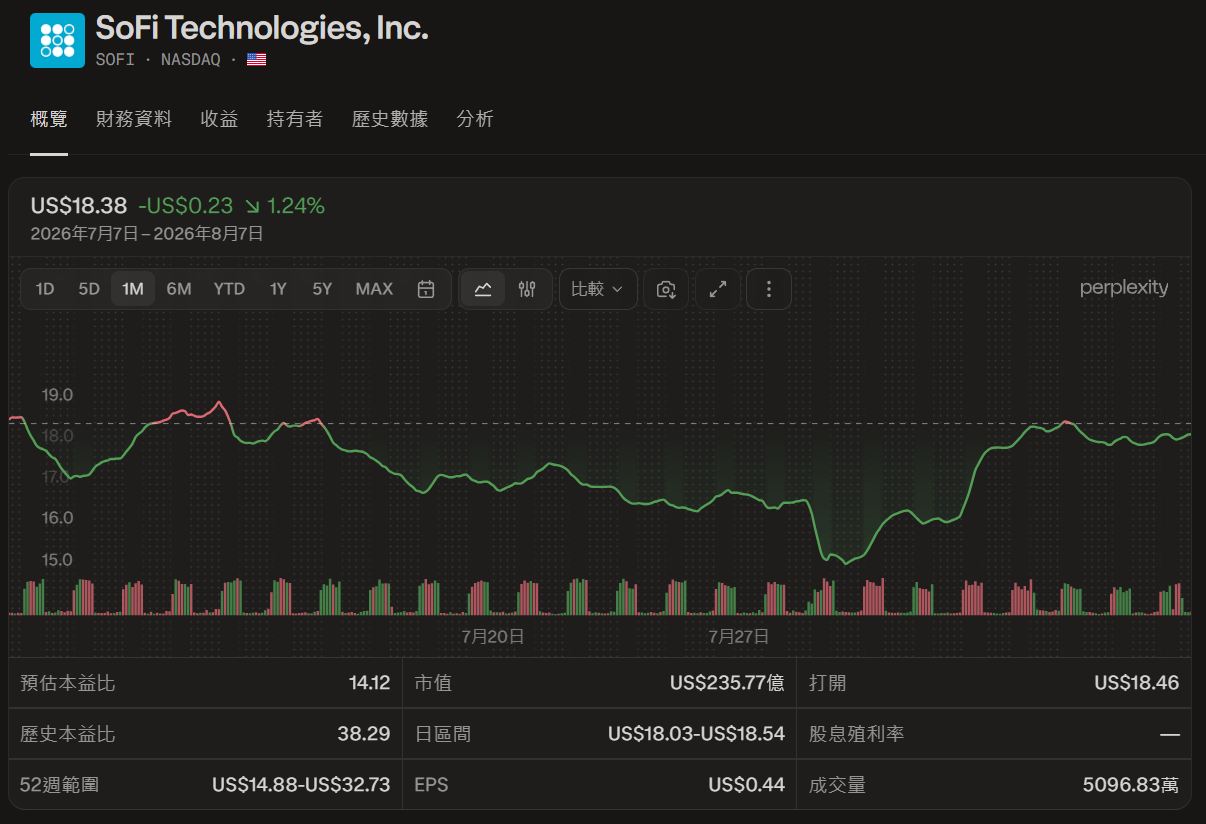Click the 19.0 price axis label
The image size is (1206, 824).
[x=57, y=395]
